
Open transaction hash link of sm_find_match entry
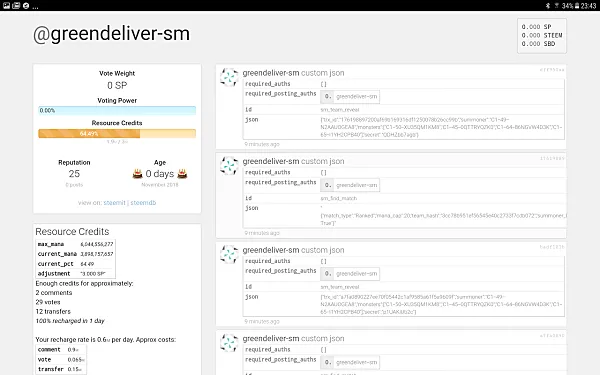[552, 158]
